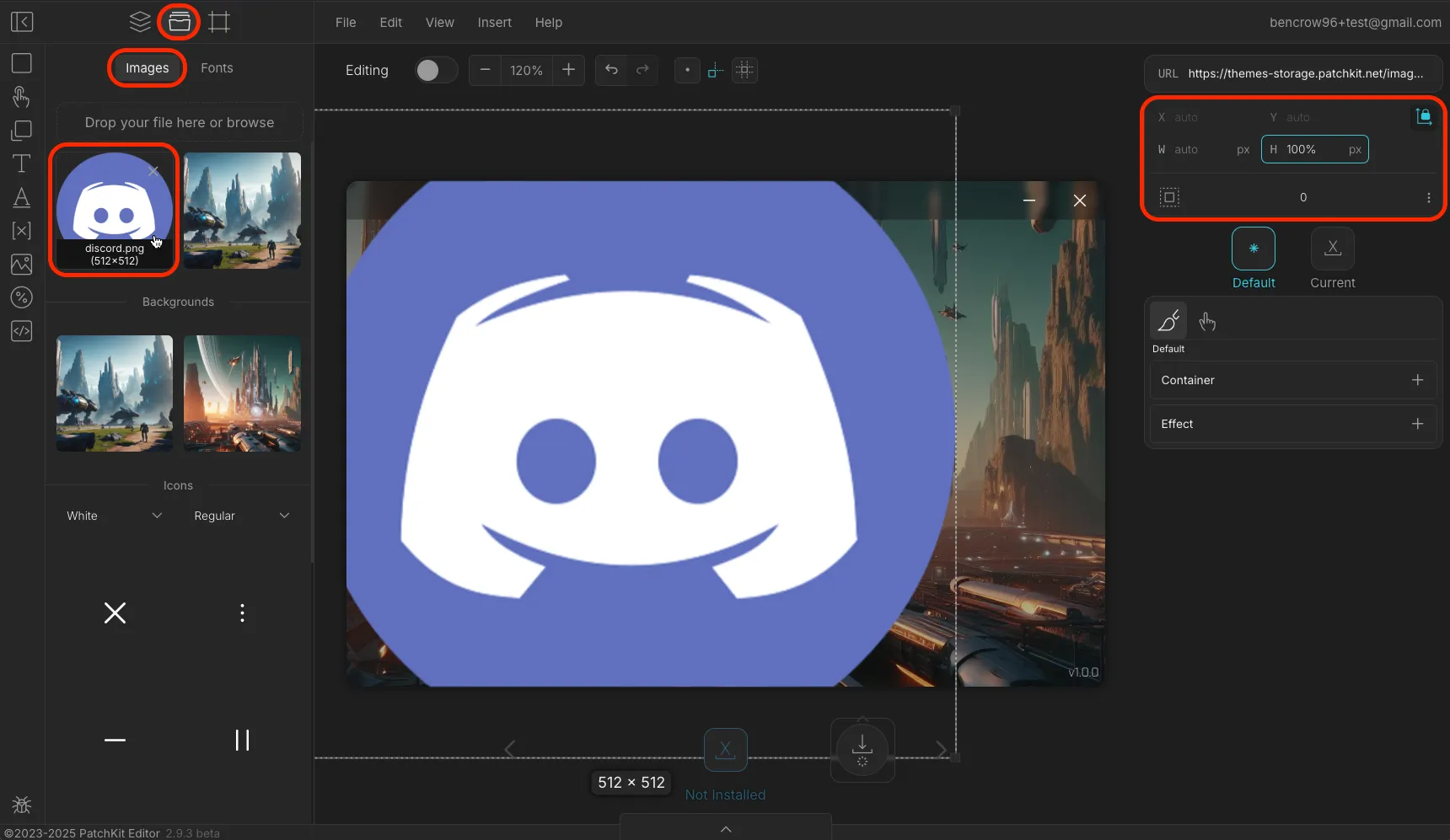Open the Regular icon style dropdown
Screen dimensions: 1450x840
(x=242, y=516)
